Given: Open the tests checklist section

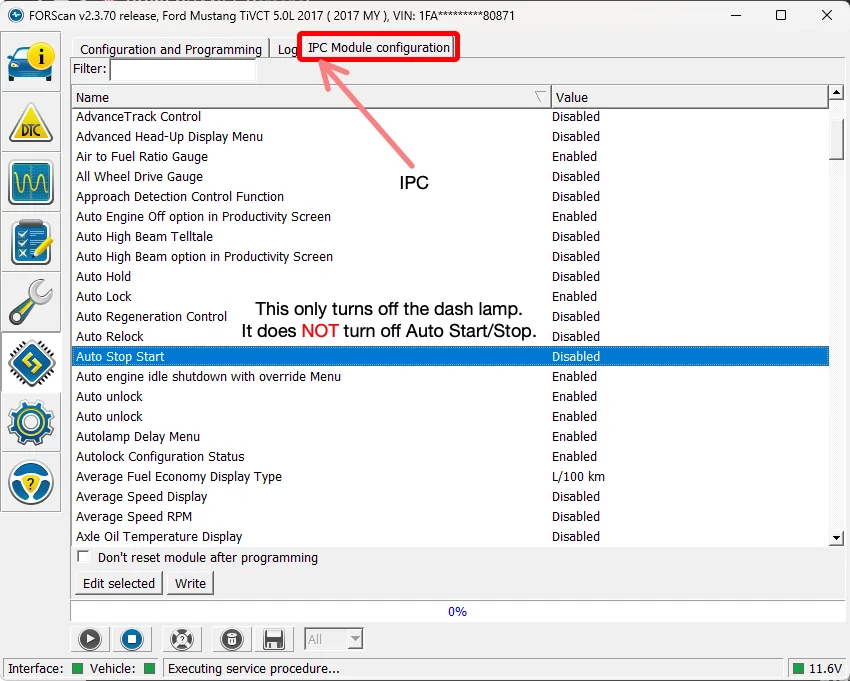Looking at the screenshot, I should [31, 242].
